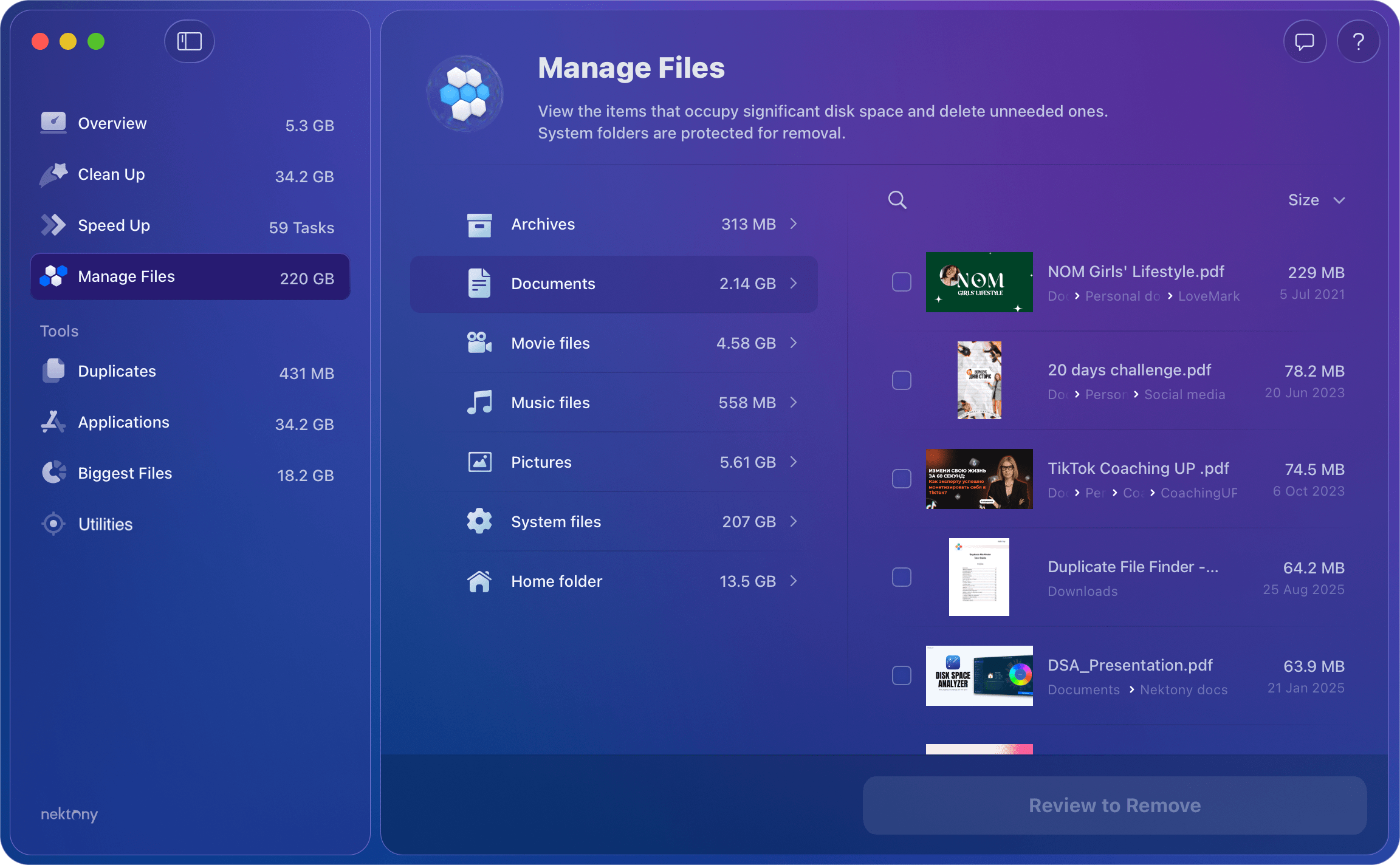Click the TikTok Coaching UP thumbnail
Screen dimensions: 1400x865
tap(979, 479)
